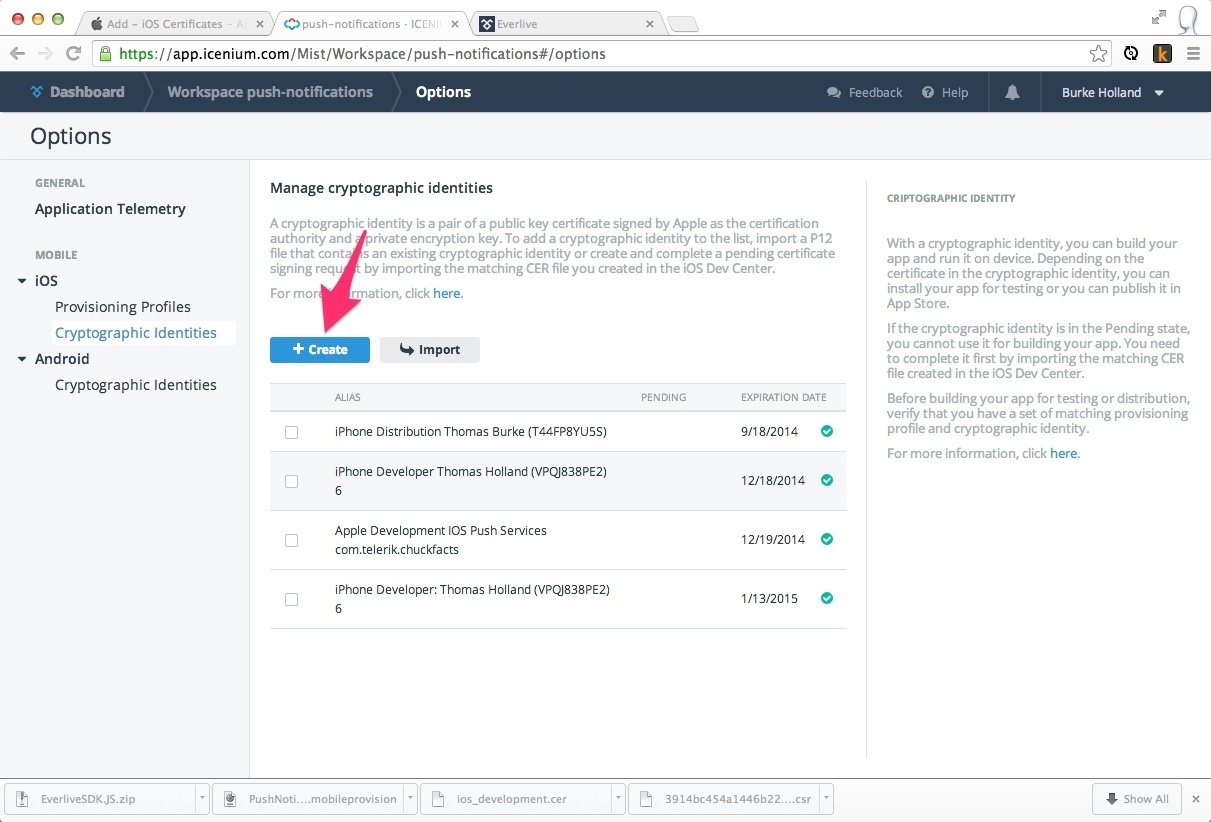Click the notification bell icon
This screenshot has height=822, width=1211.
point(1012,92)
